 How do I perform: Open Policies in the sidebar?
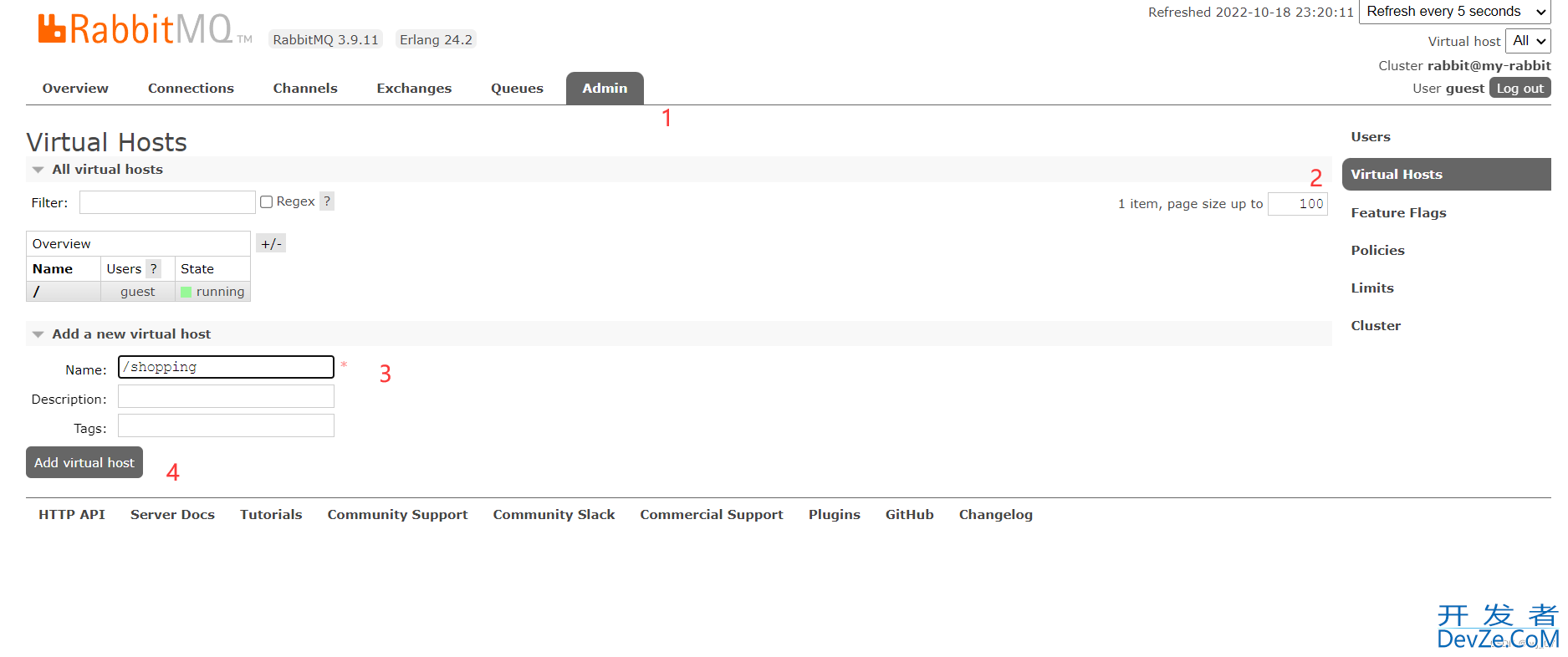(x=1377, y=251)
